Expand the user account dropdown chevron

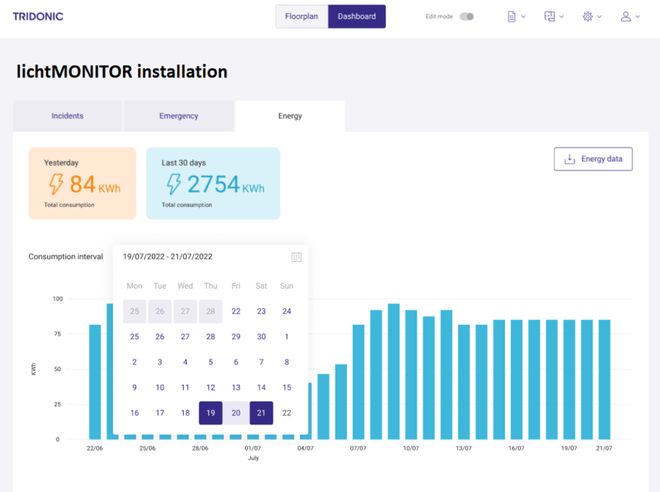coord(637,17)
